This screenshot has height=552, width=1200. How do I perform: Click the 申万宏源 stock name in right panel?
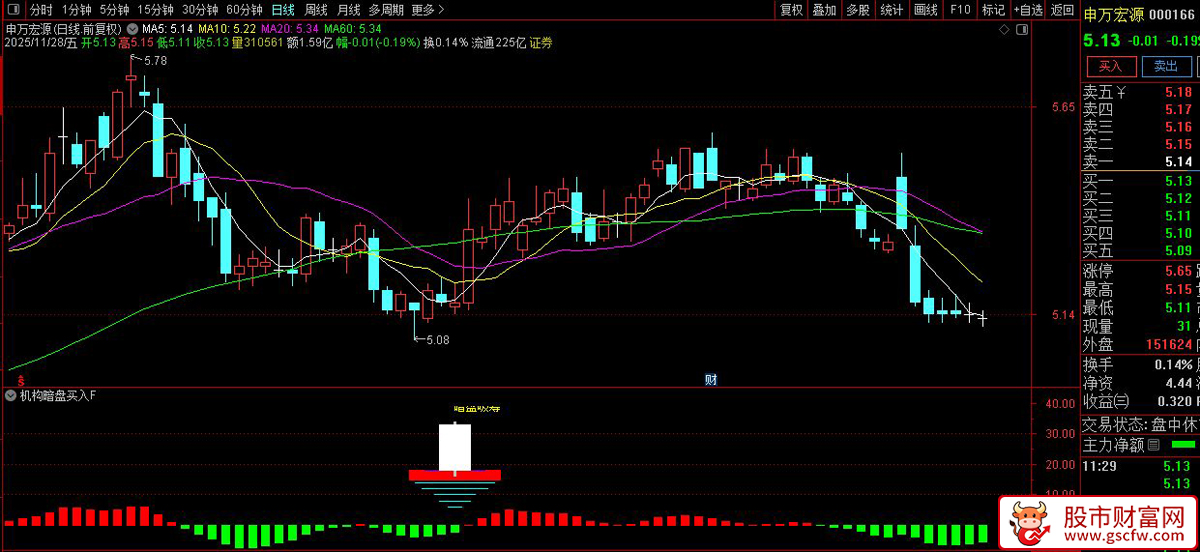click(1116, 13)
